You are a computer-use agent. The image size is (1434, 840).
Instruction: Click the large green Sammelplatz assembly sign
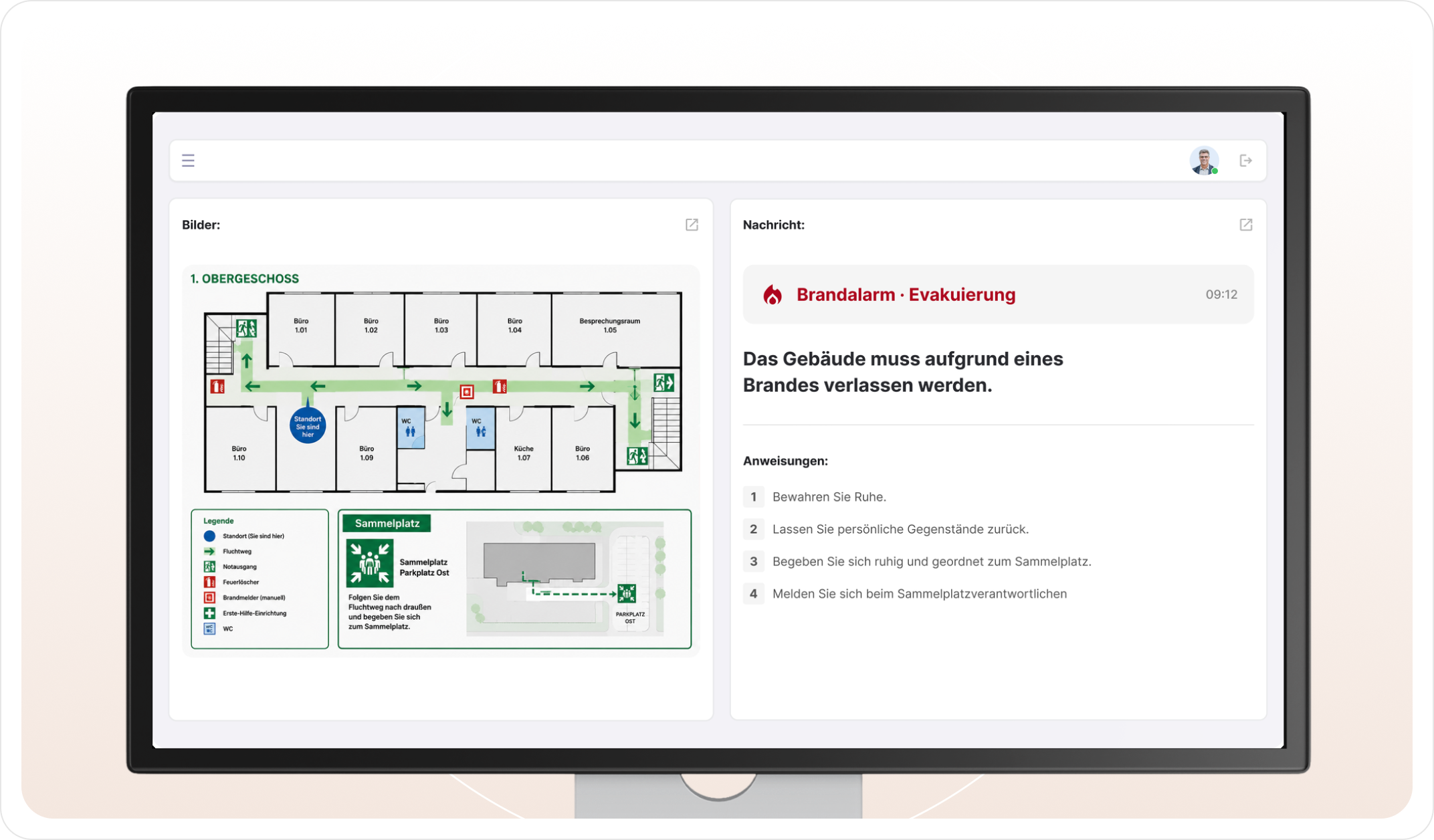tap(369, 563)
